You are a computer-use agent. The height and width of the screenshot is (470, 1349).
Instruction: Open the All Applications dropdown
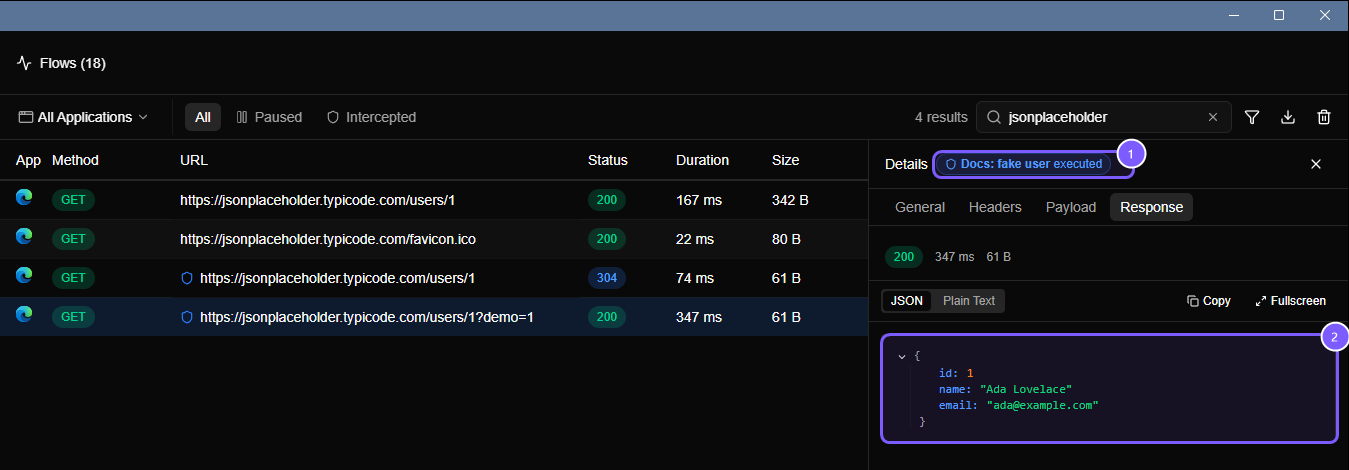(83, 117)
